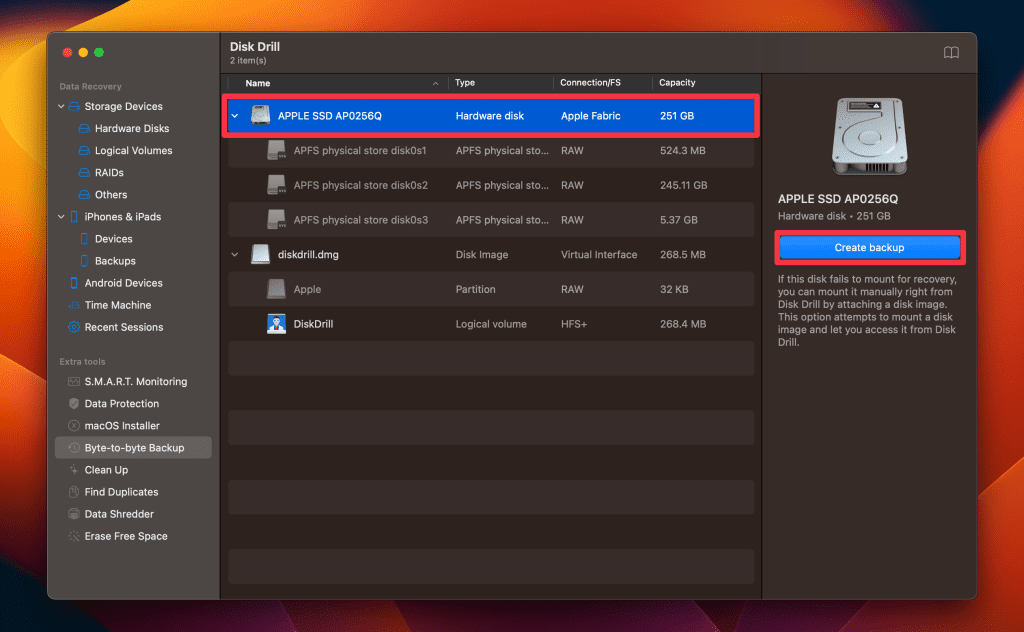Click the Erase Free Space icon
Image resolution: width=1024 pixels, height=632 pixels.
[74, 536]
